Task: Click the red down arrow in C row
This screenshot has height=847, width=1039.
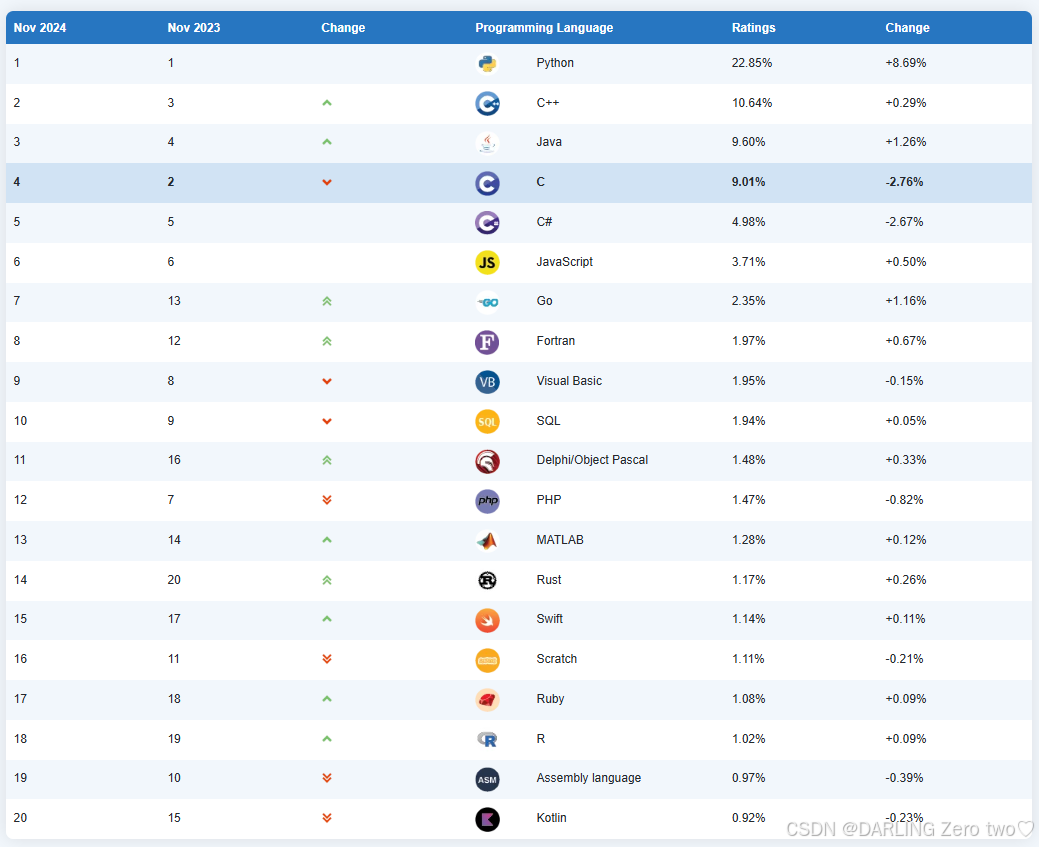Action: (x=327, y=182)
